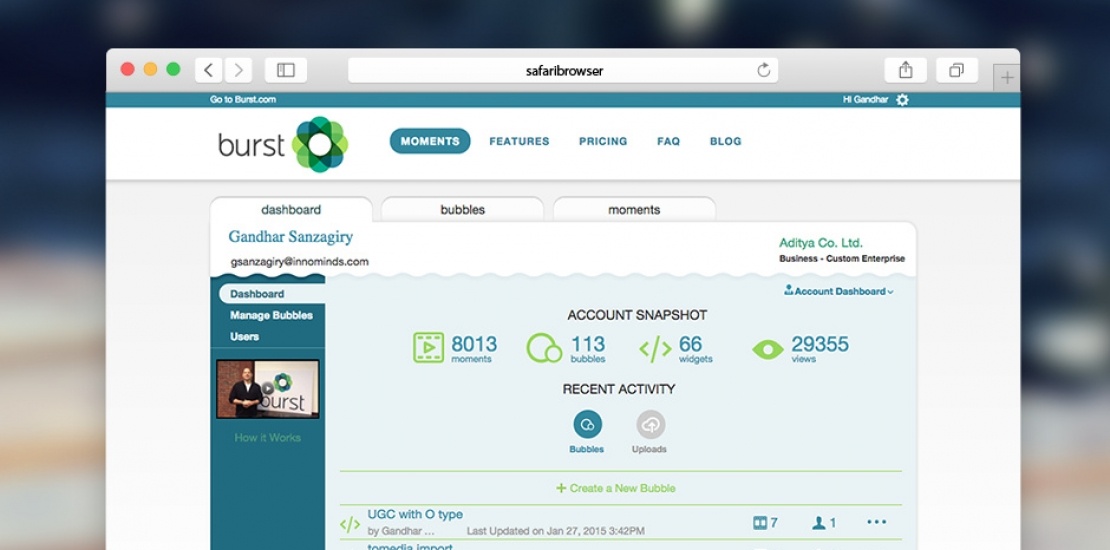The width and height of the screenshot is (1110, 550).
Task: Switch to the moments tab
Action: click(x=634, y=210)
